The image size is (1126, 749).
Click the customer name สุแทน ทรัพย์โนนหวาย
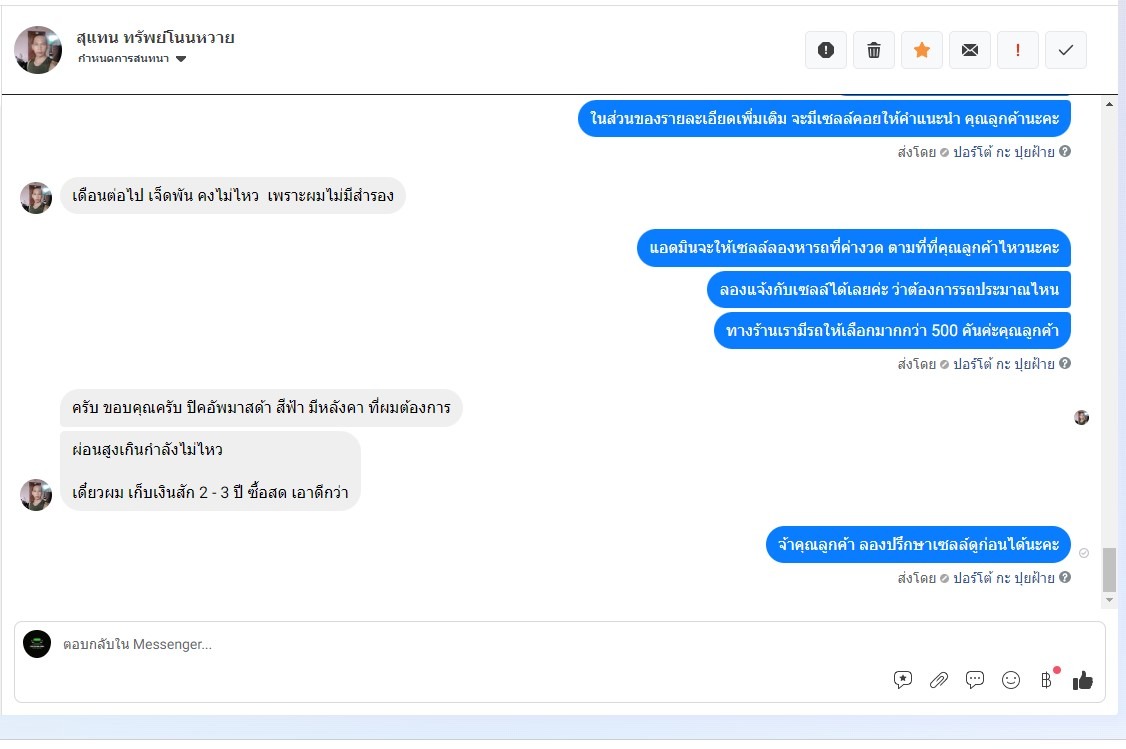click(155, 37)
